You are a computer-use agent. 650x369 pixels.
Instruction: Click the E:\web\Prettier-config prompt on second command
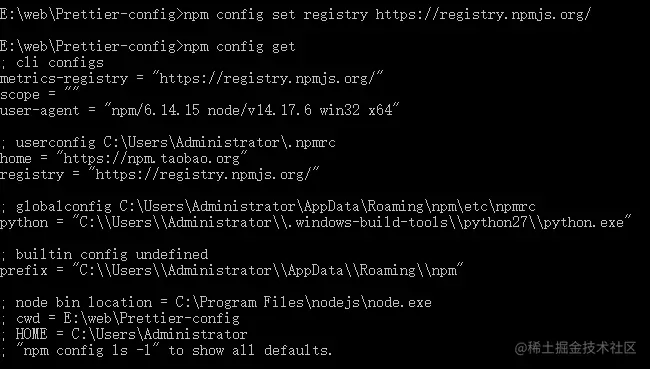point(92,46)
